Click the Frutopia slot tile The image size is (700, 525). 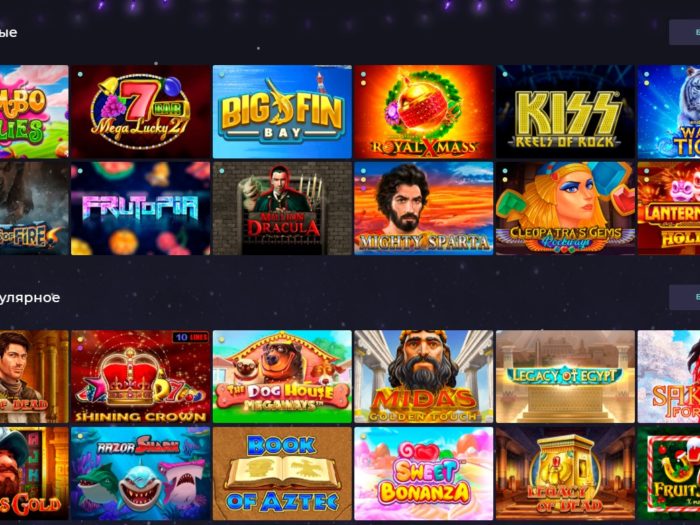[141, 208]
